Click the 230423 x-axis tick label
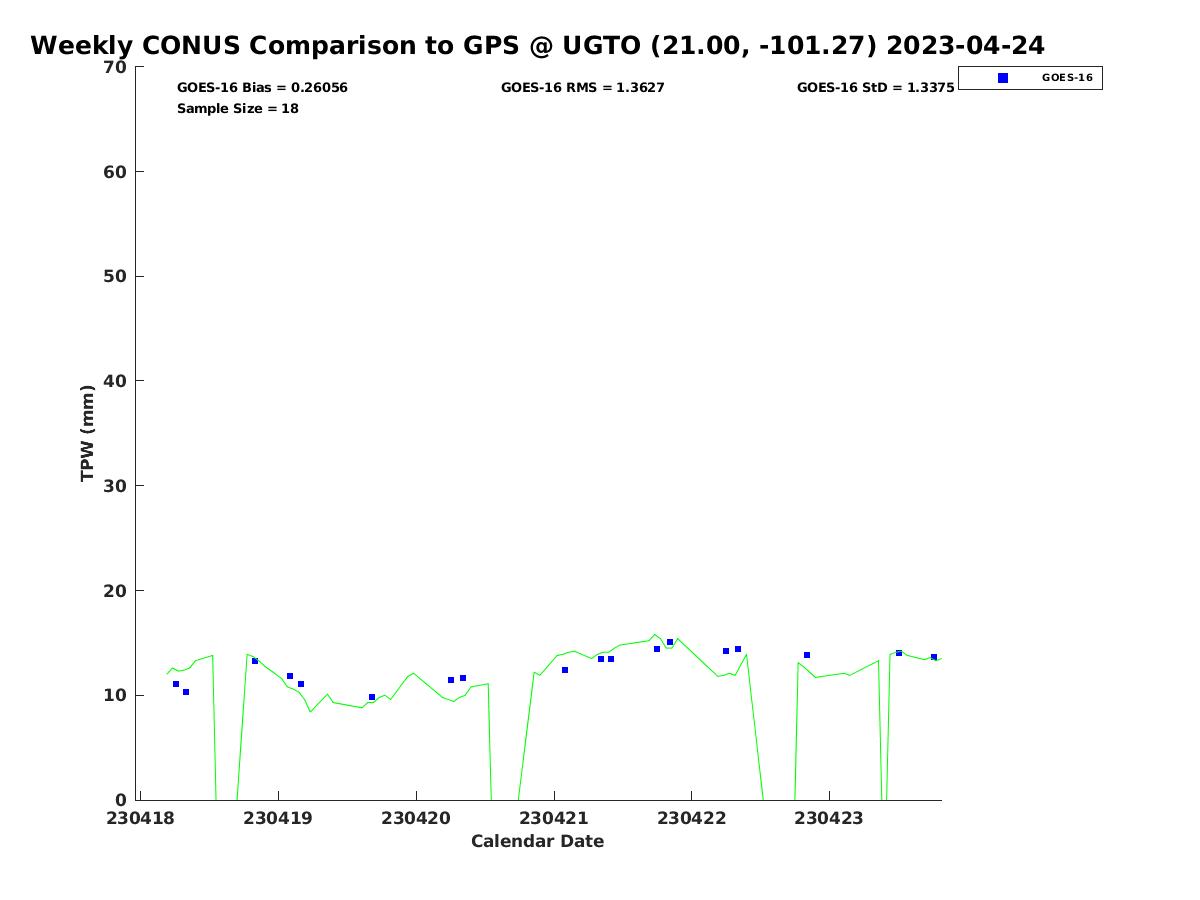 pyautogui.click(x=828, y=818)
